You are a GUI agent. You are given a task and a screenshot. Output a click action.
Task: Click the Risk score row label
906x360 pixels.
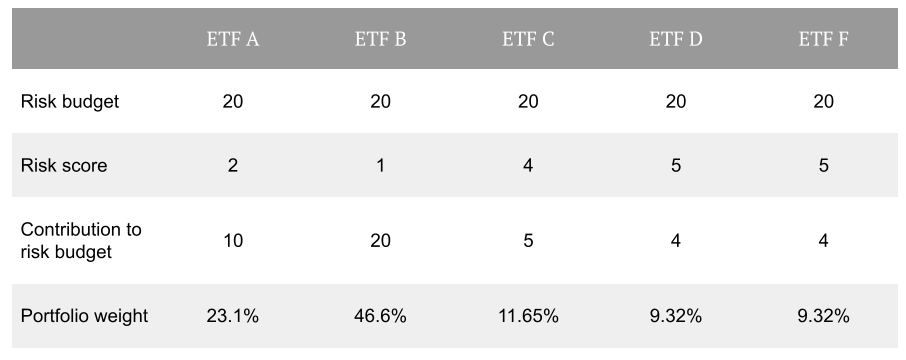pos(64,166)
